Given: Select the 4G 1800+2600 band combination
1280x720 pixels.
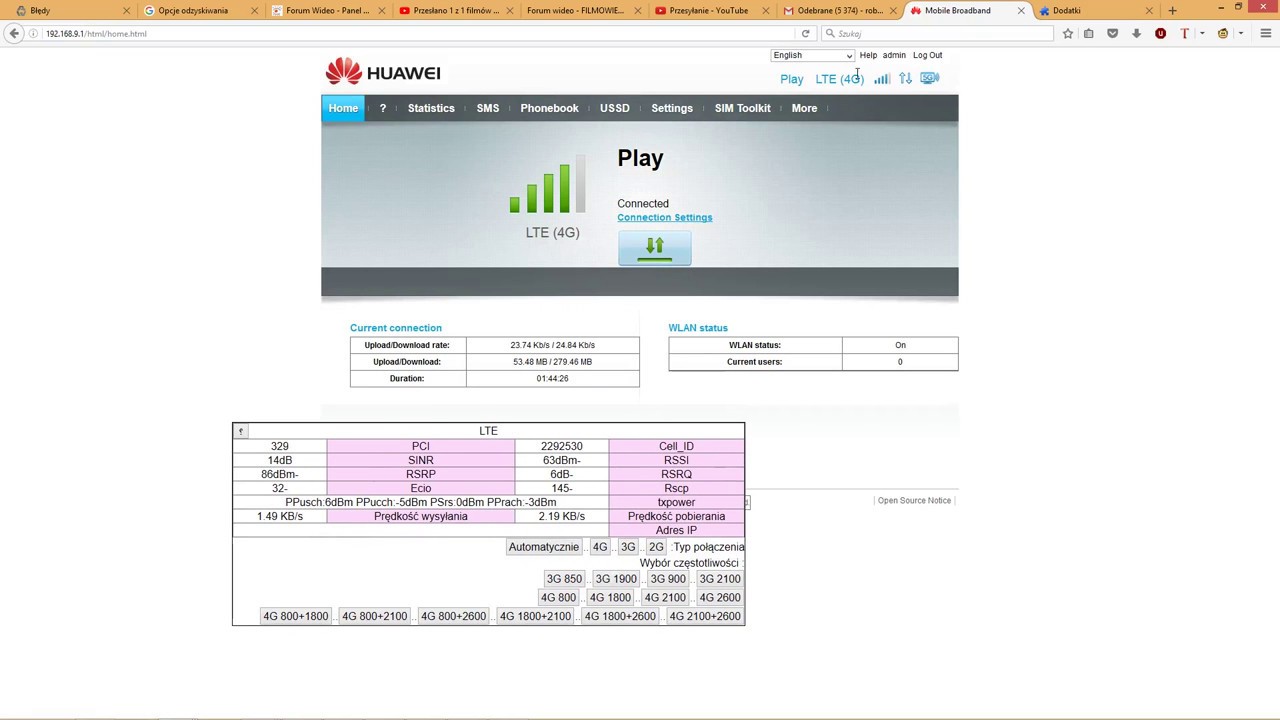Looking at the screenshot, I should [x=620, y=616].
